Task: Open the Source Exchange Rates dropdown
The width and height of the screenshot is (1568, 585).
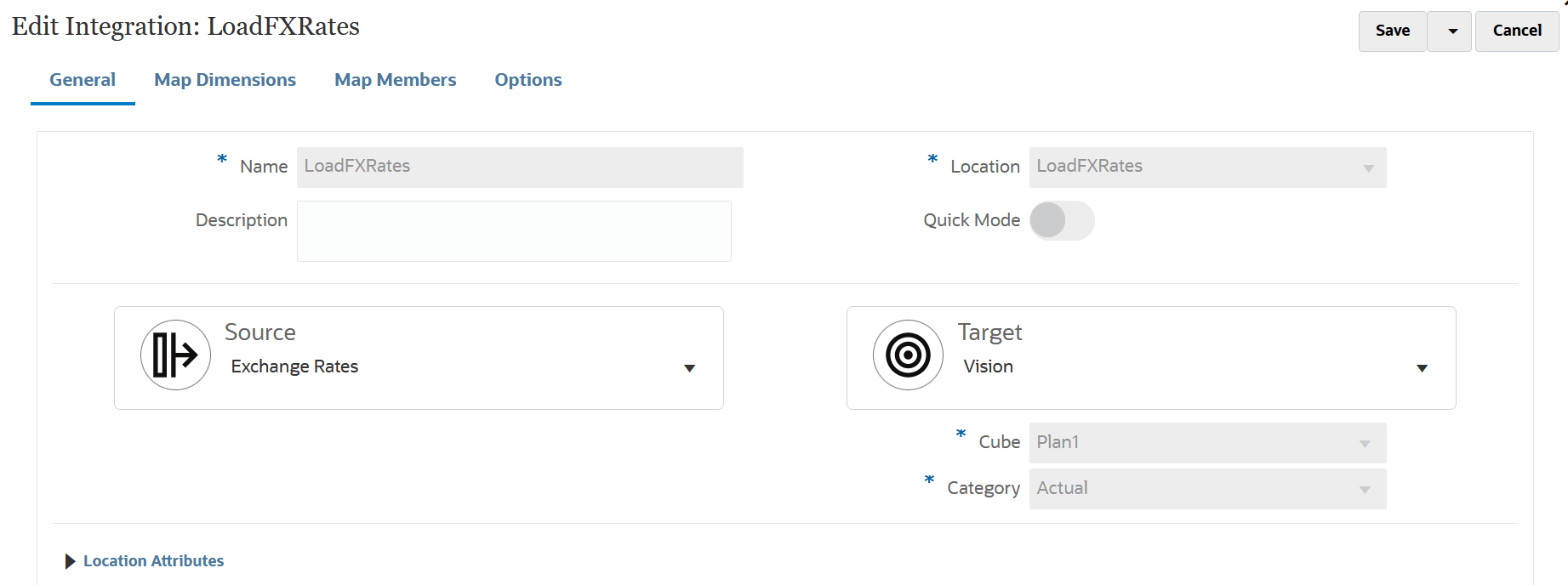Action: tap(689, 368)
